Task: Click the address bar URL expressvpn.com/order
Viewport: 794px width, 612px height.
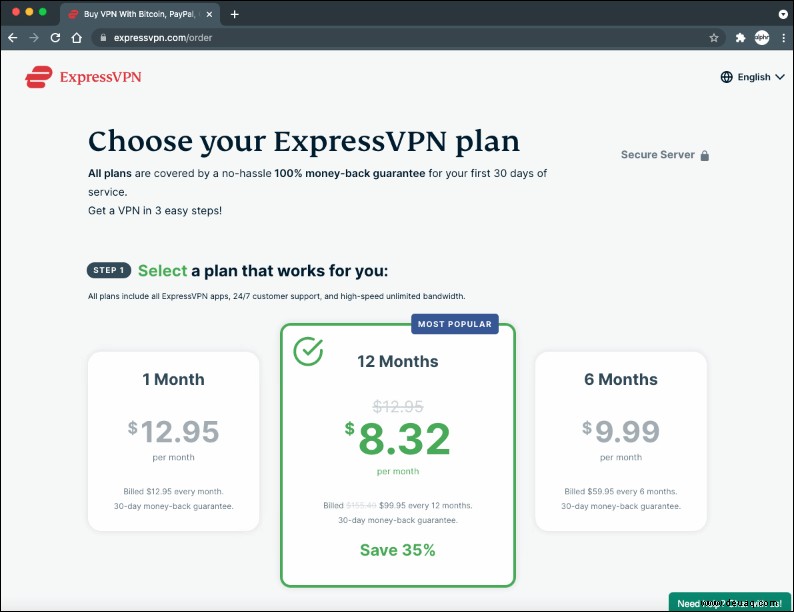Action: click(163, 38)
